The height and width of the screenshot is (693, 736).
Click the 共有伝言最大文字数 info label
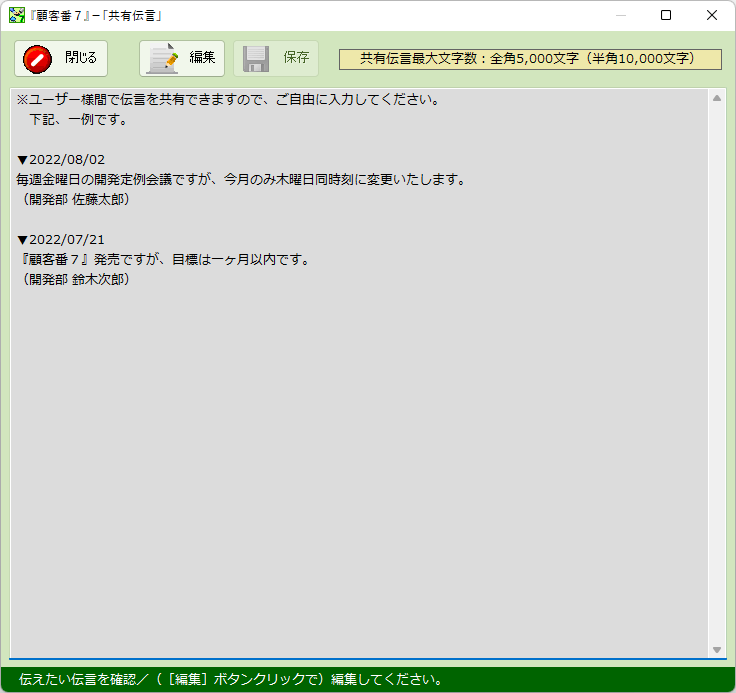530,59
